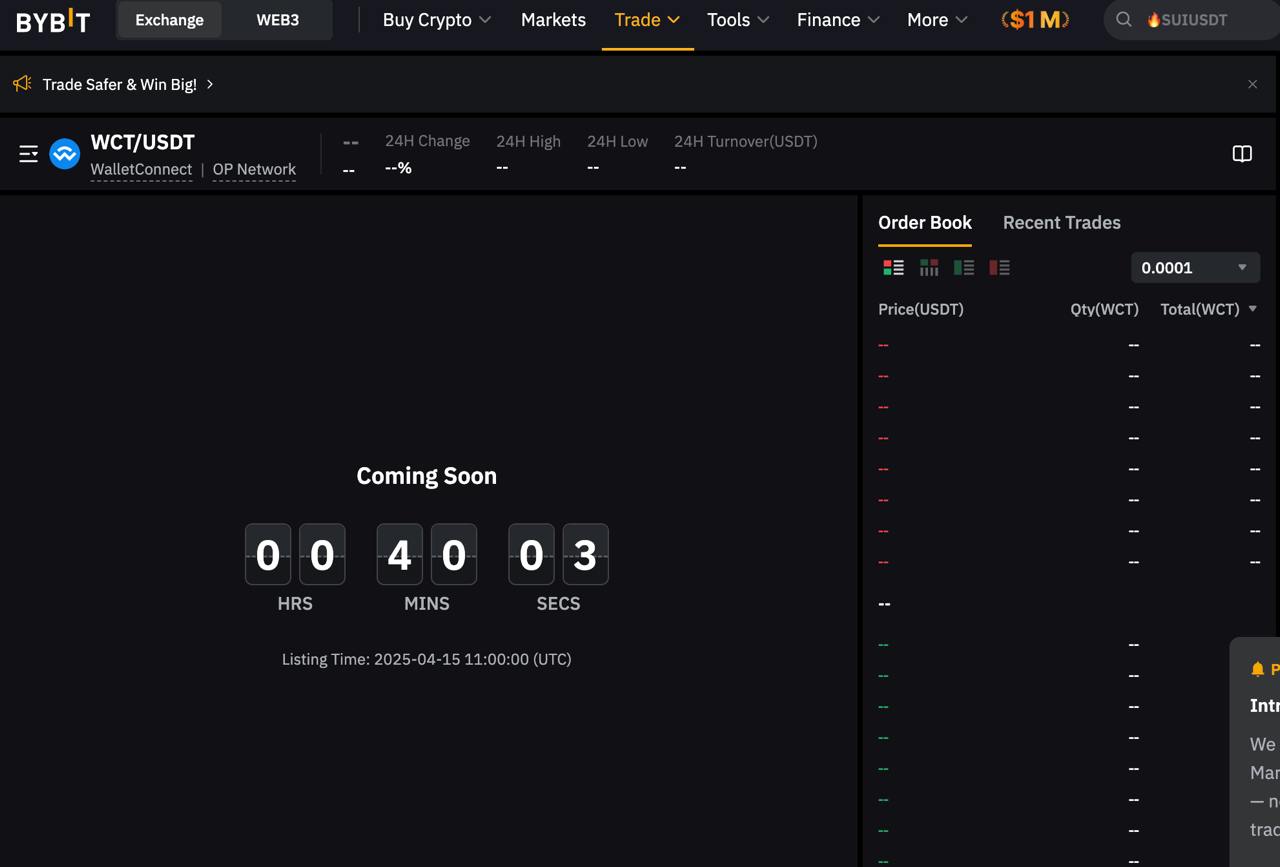
Task: Expand the Buy Crypto menu
Action: 437,20
